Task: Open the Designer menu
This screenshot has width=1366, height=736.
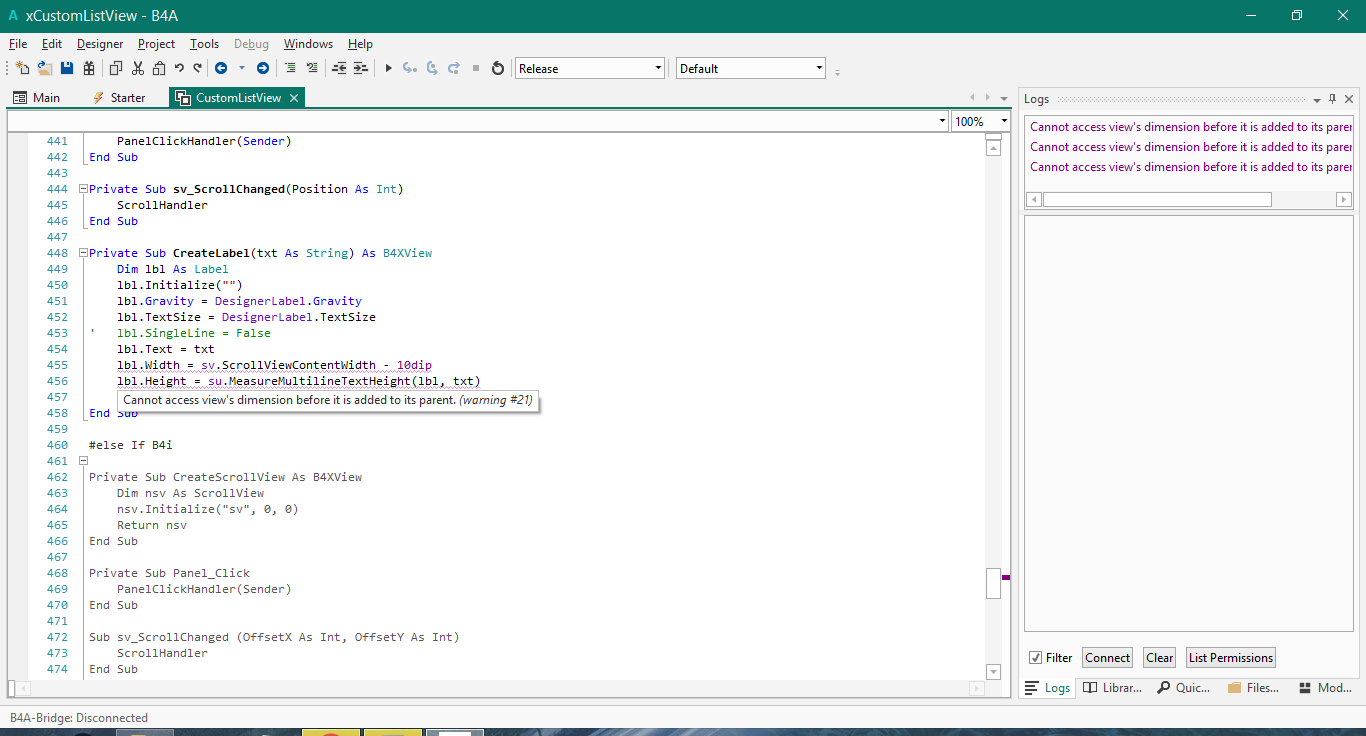Action: tap(100, 44)
